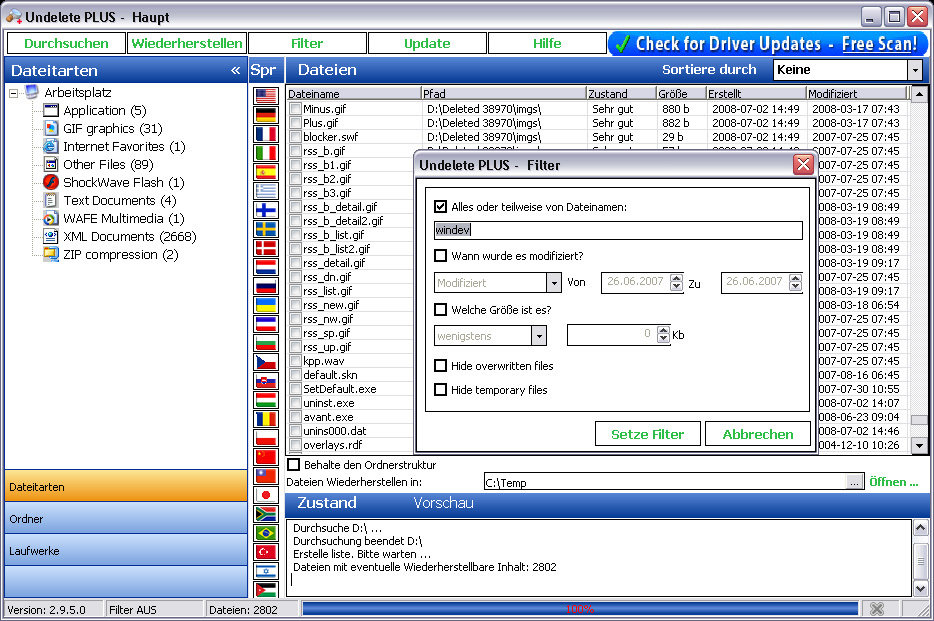
Task: Click the restore path field 'C:\Temp'
Action: click(x=665, y=482)
